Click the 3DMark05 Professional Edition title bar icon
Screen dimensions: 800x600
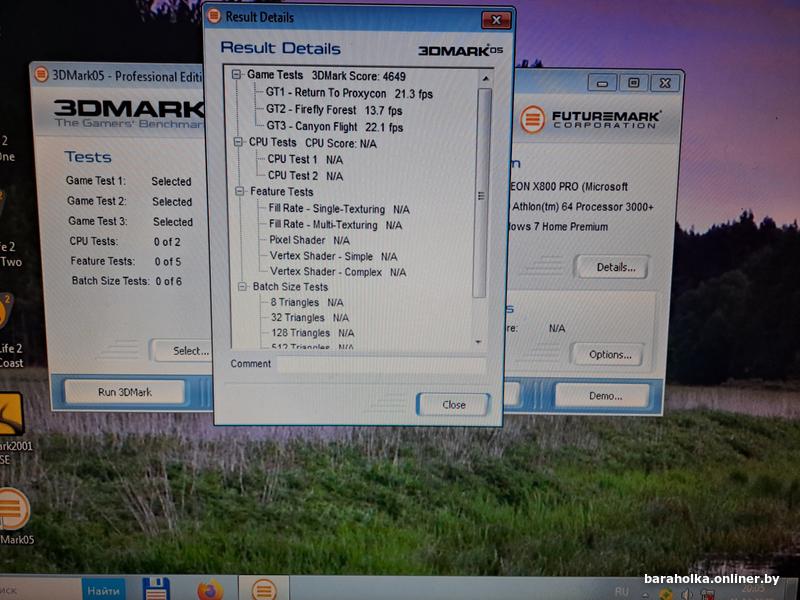(41, 74)
